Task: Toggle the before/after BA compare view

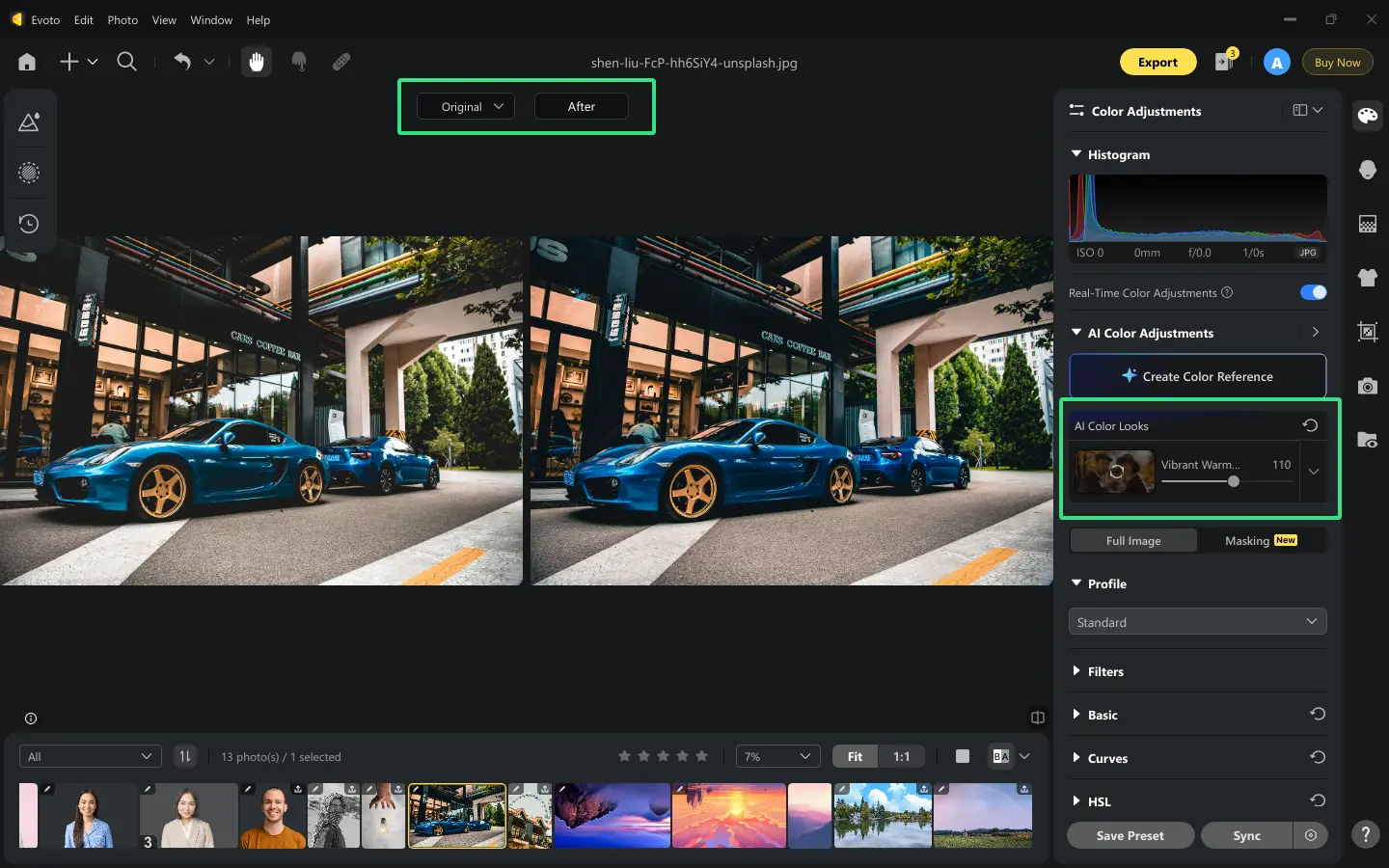Action: (1001, 756)
